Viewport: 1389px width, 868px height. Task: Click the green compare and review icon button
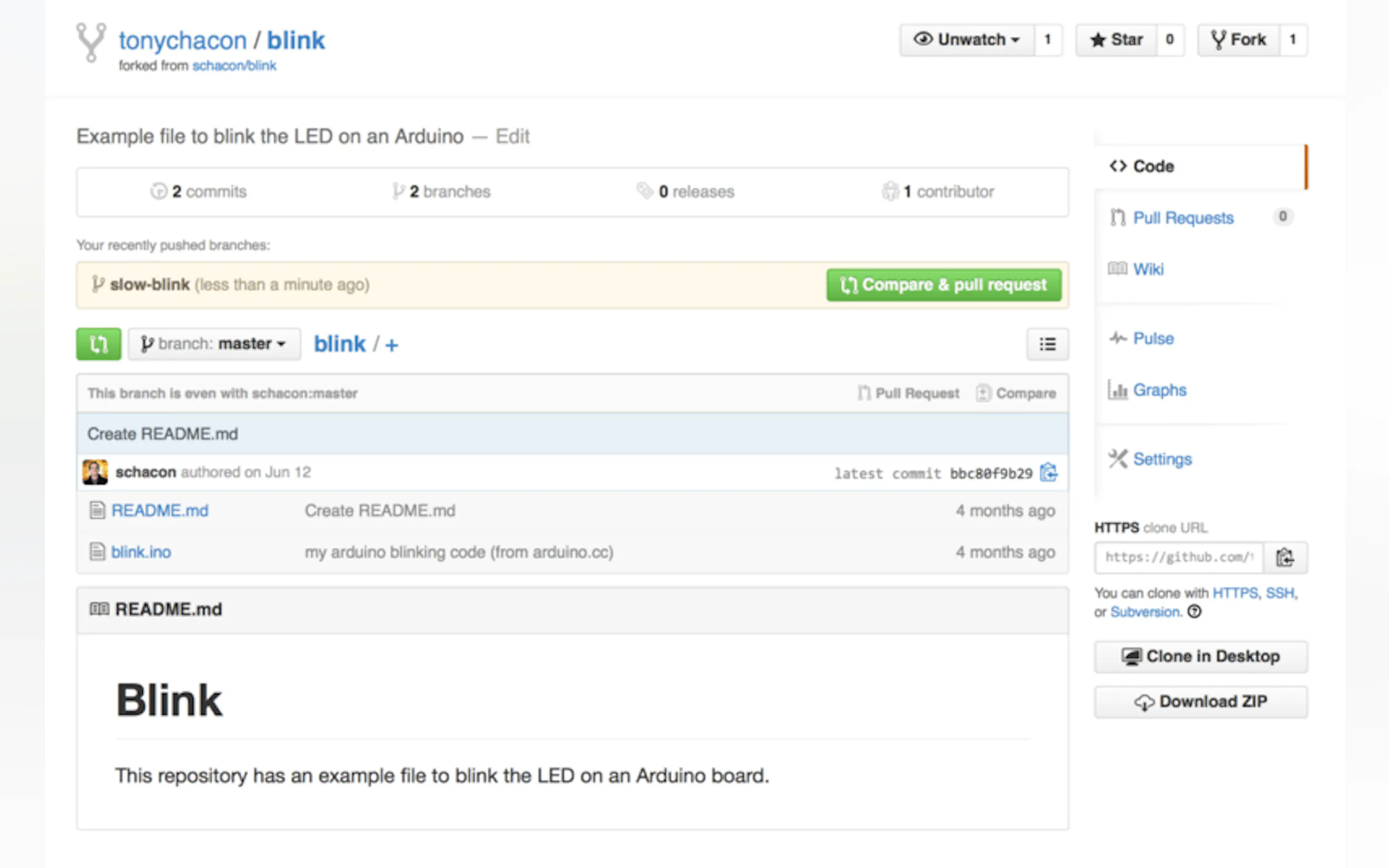click(x=98, y=344)
